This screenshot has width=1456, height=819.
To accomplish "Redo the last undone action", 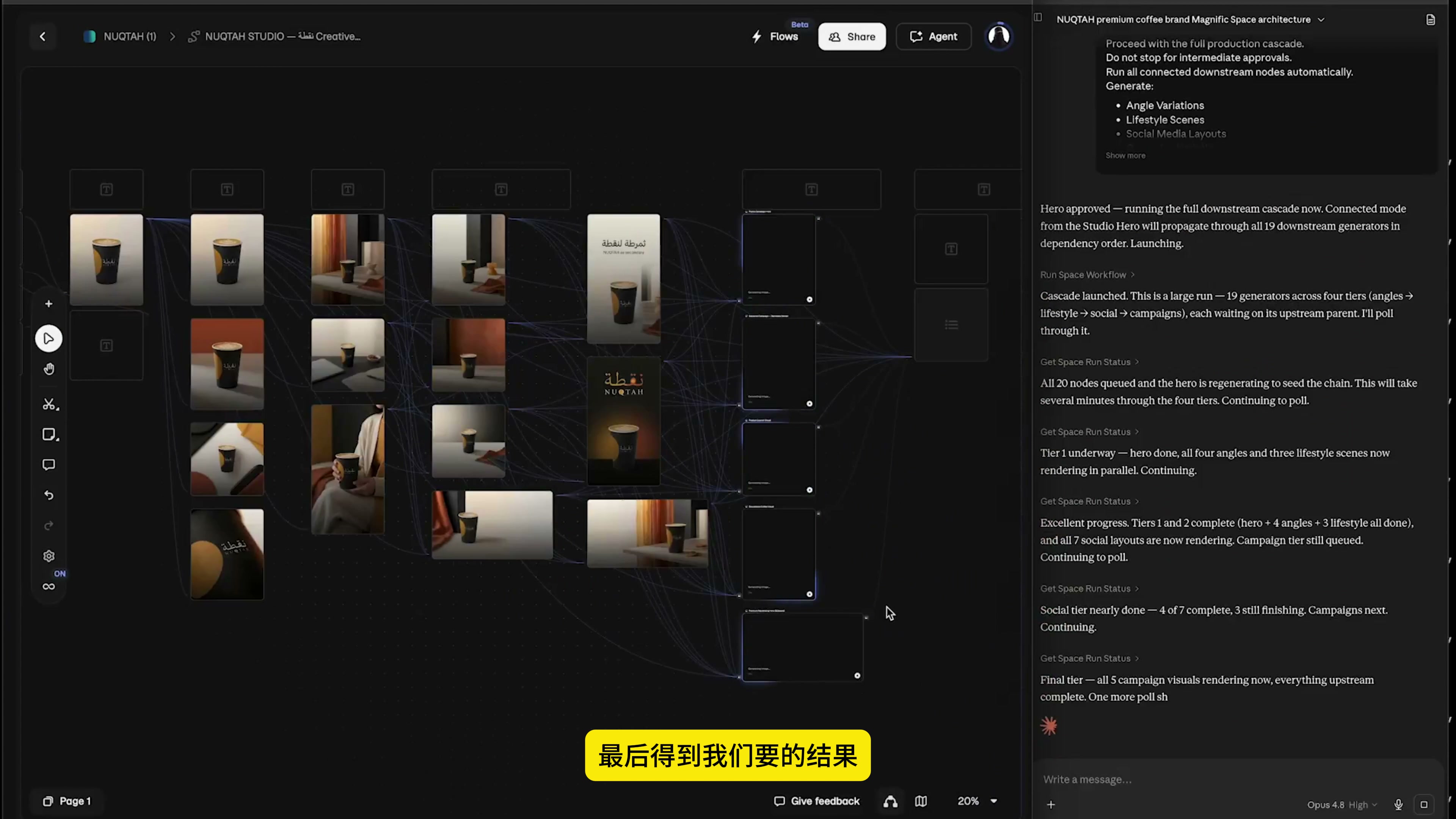I will [x=49, y=526].
